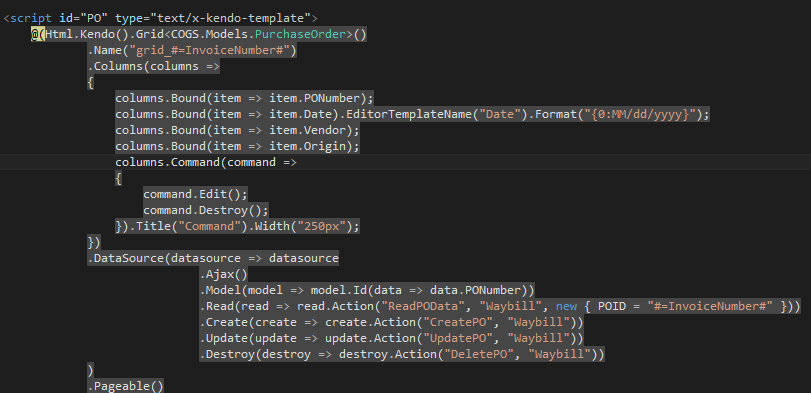Screen dimensions: 811x393
Task: Click the columns.Command(command => line
Action: pos(206,163)
